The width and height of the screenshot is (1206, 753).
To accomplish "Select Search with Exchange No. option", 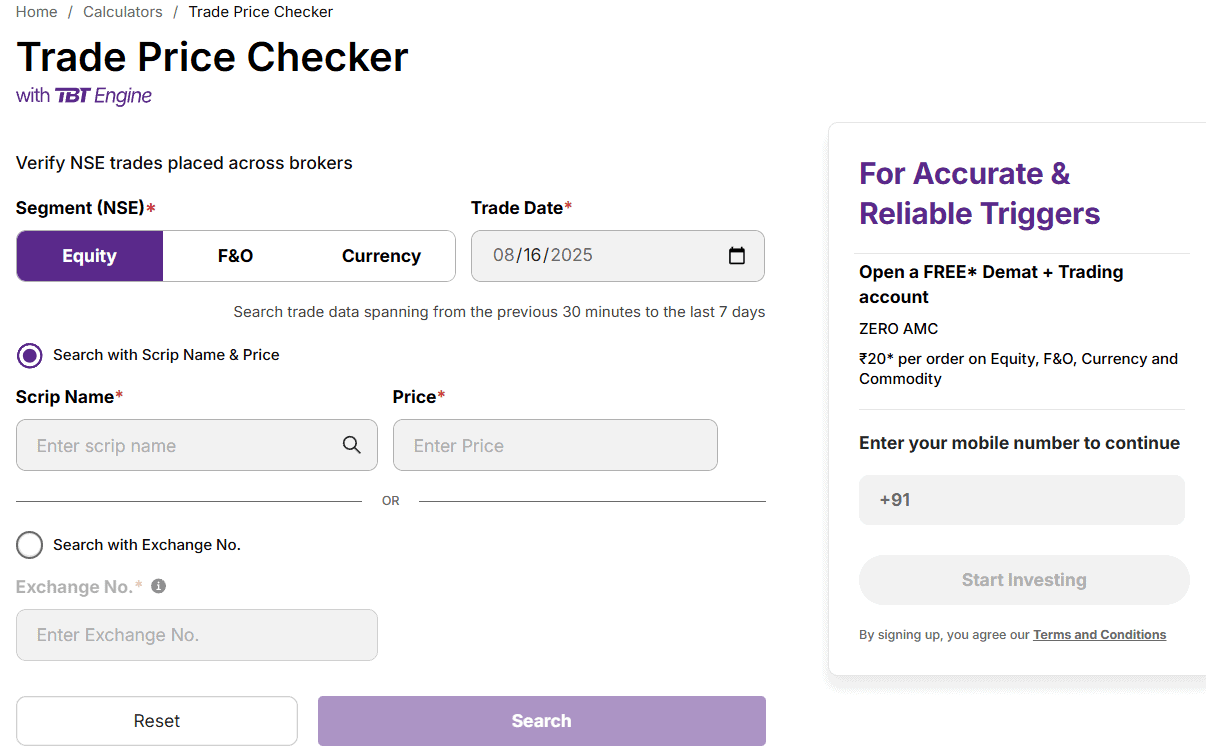I will 30,545.
